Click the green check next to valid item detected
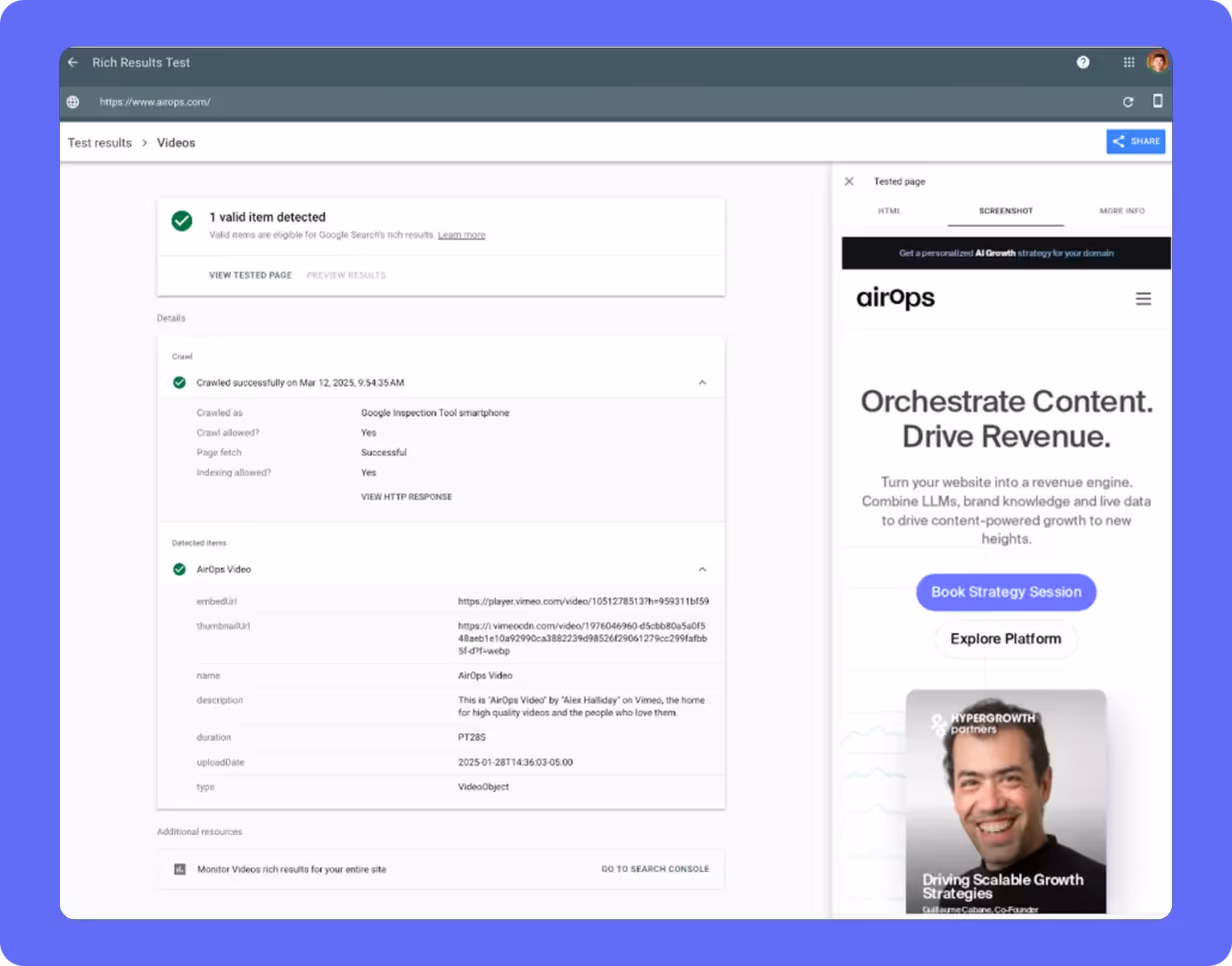The height and width of the screenshot is (966, 1232). pos(182,221)
